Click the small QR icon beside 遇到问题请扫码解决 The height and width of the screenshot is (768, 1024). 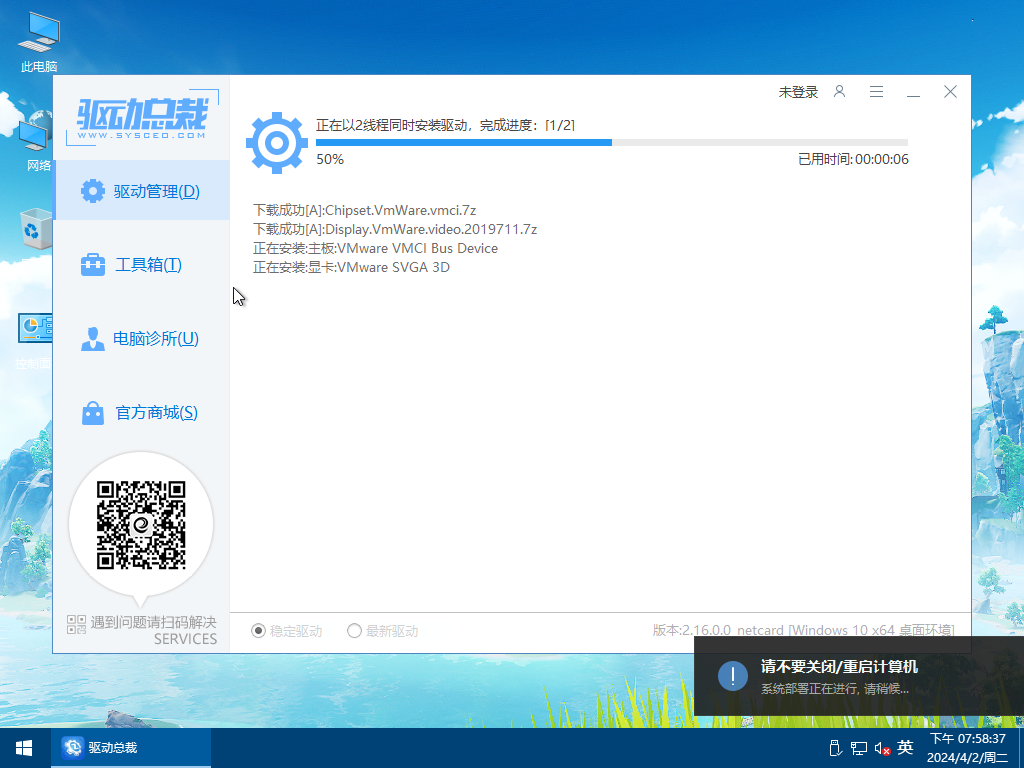[x=76, y=624]
